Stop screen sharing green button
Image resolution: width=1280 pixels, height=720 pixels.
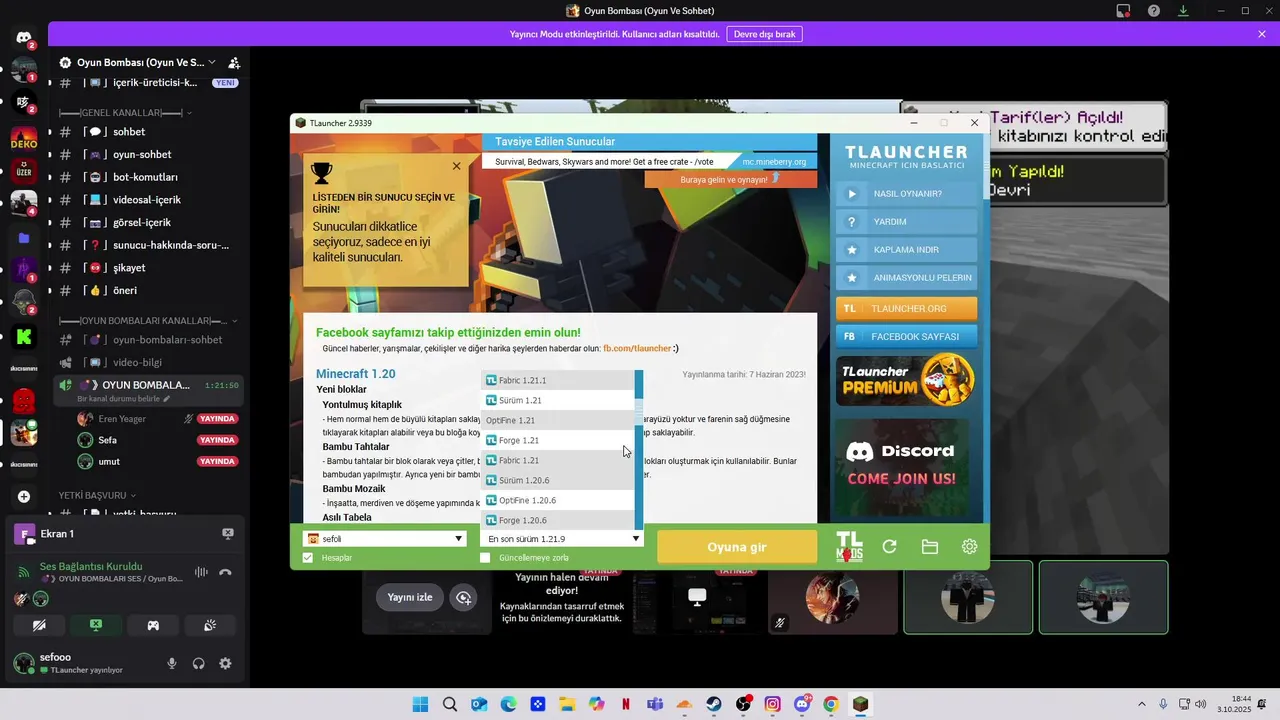[96, 625]
